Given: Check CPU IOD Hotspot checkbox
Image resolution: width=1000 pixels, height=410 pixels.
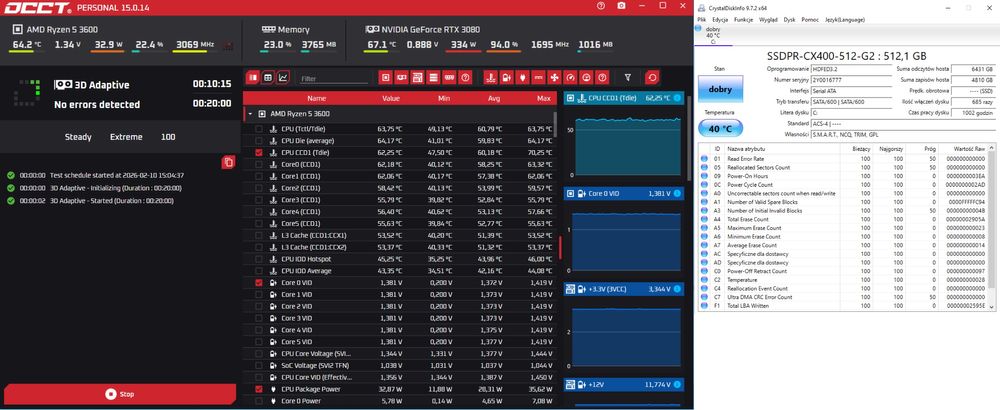Looking at the screenshot, I should pos(258,259).
